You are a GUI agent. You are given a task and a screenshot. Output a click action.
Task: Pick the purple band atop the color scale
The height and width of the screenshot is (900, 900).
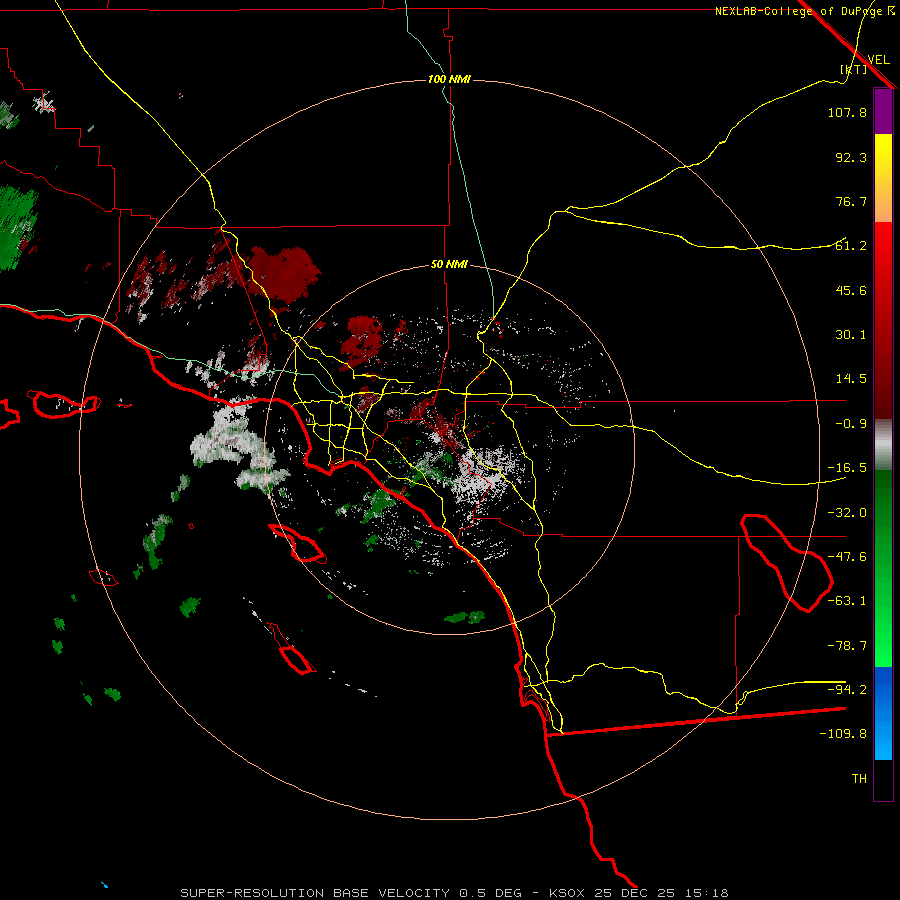883,111
